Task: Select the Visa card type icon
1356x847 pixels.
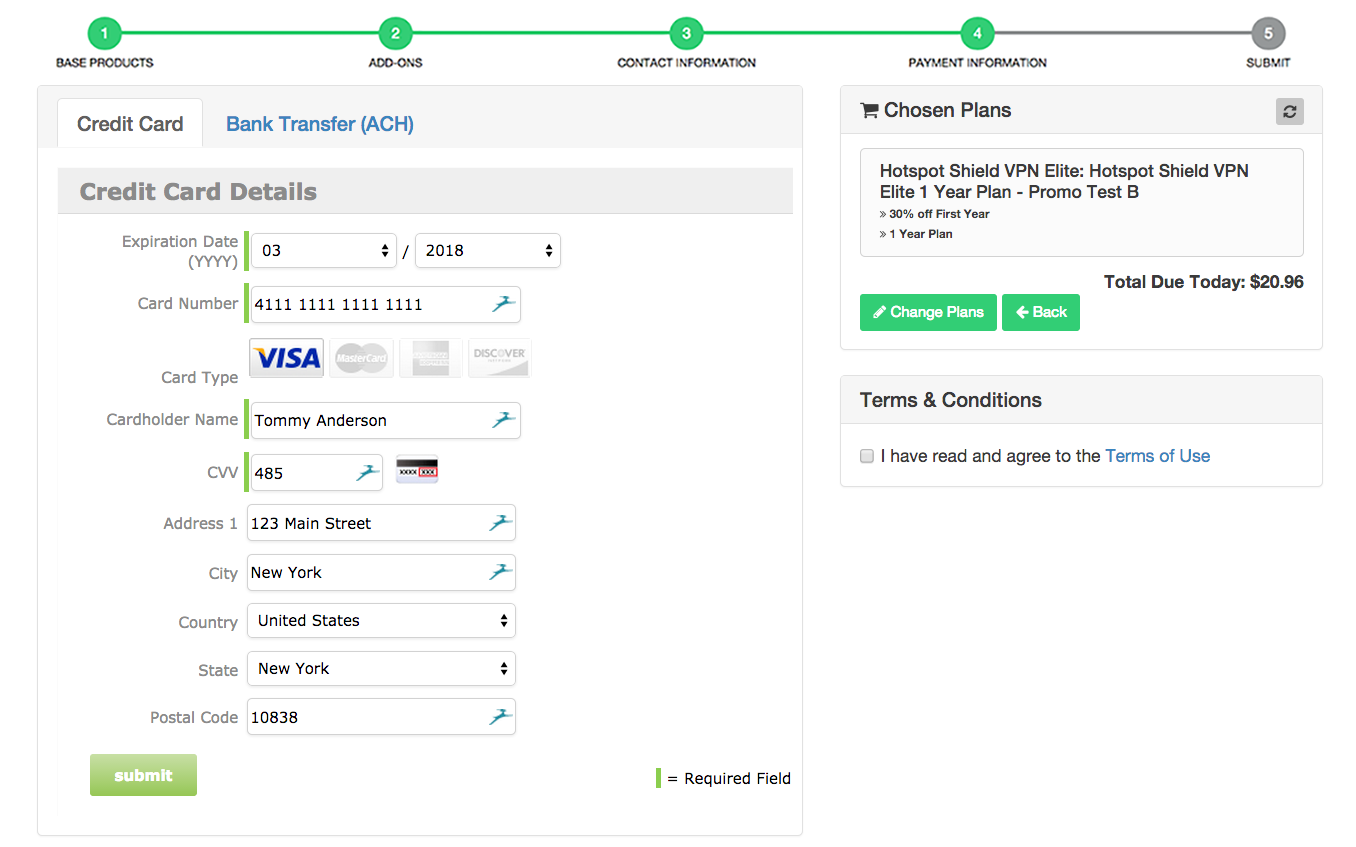Action: click(286, 358)
